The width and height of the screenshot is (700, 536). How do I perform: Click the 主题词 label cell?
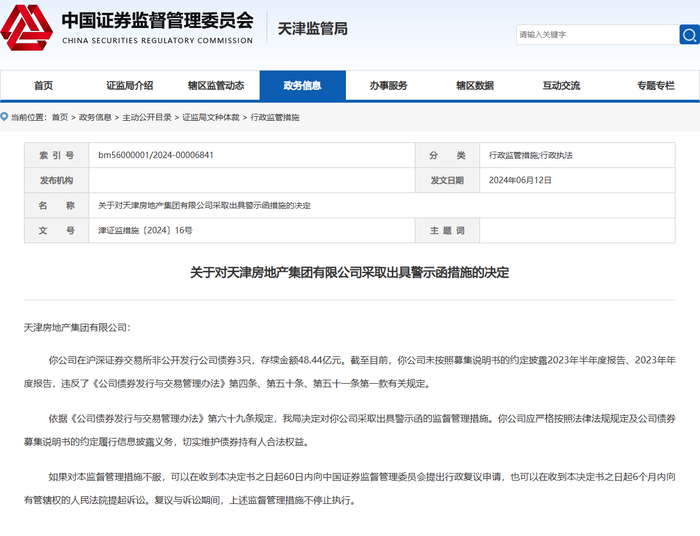tap(447, 230)
